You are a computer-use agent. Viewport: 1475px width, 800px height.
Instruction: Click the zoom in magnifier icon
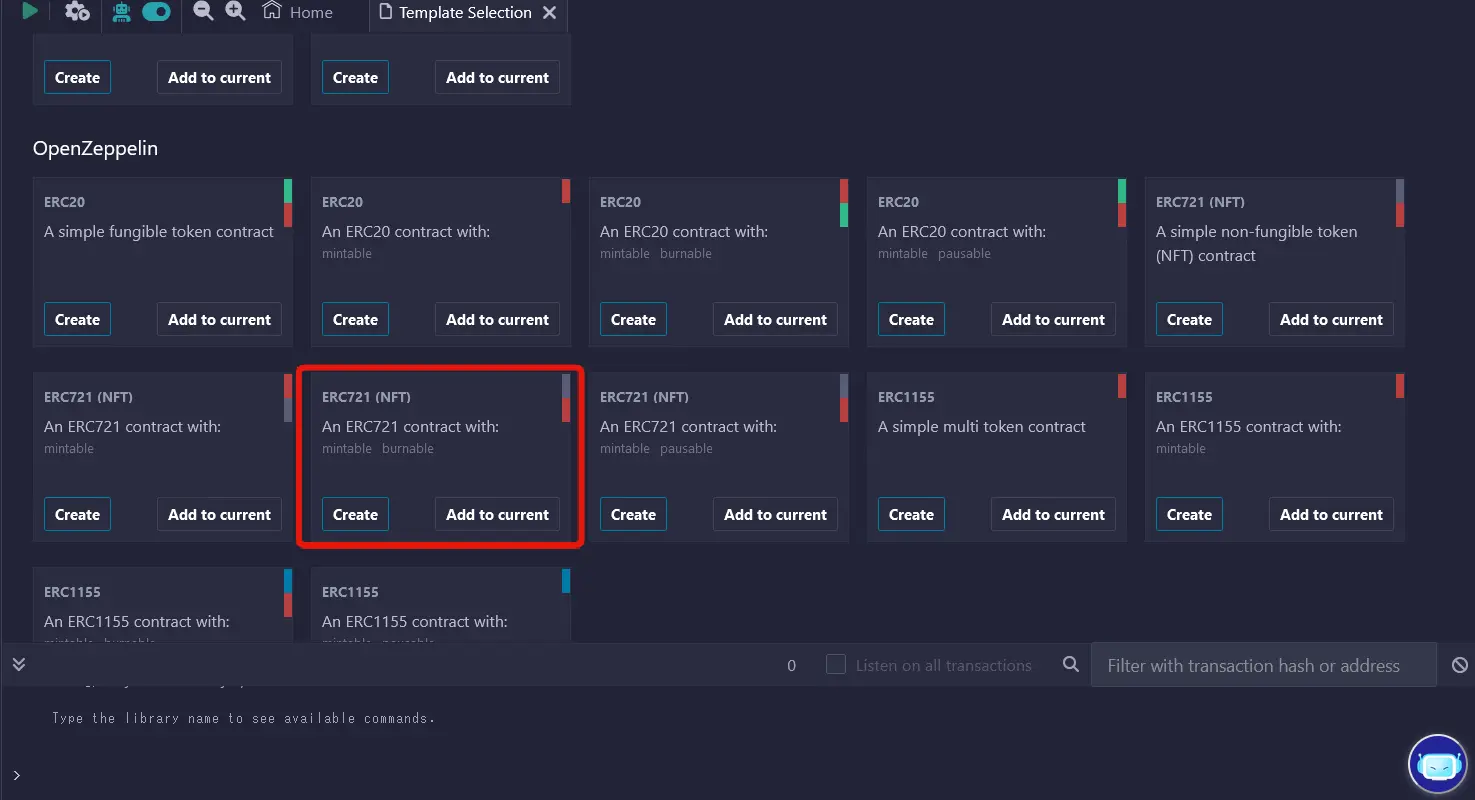[x=236, y=11]
